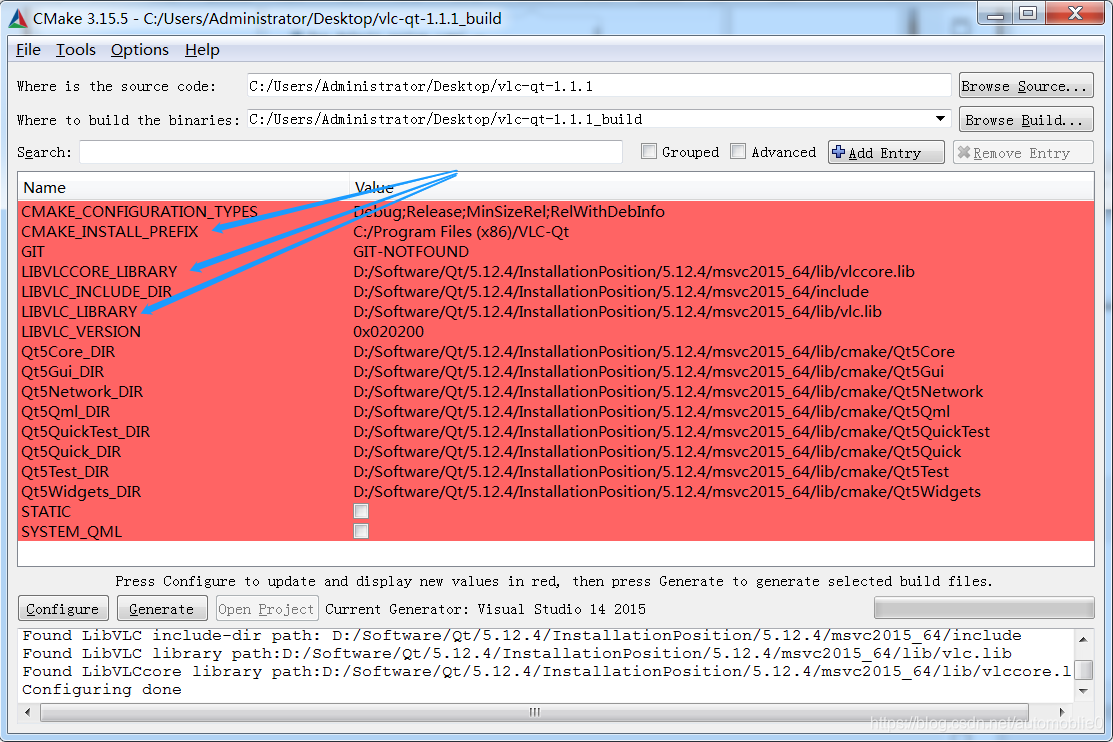Select the Qt5Core_DIR entry
The width and height of the screenshot is (1113, 742).
tap(68, 351)
